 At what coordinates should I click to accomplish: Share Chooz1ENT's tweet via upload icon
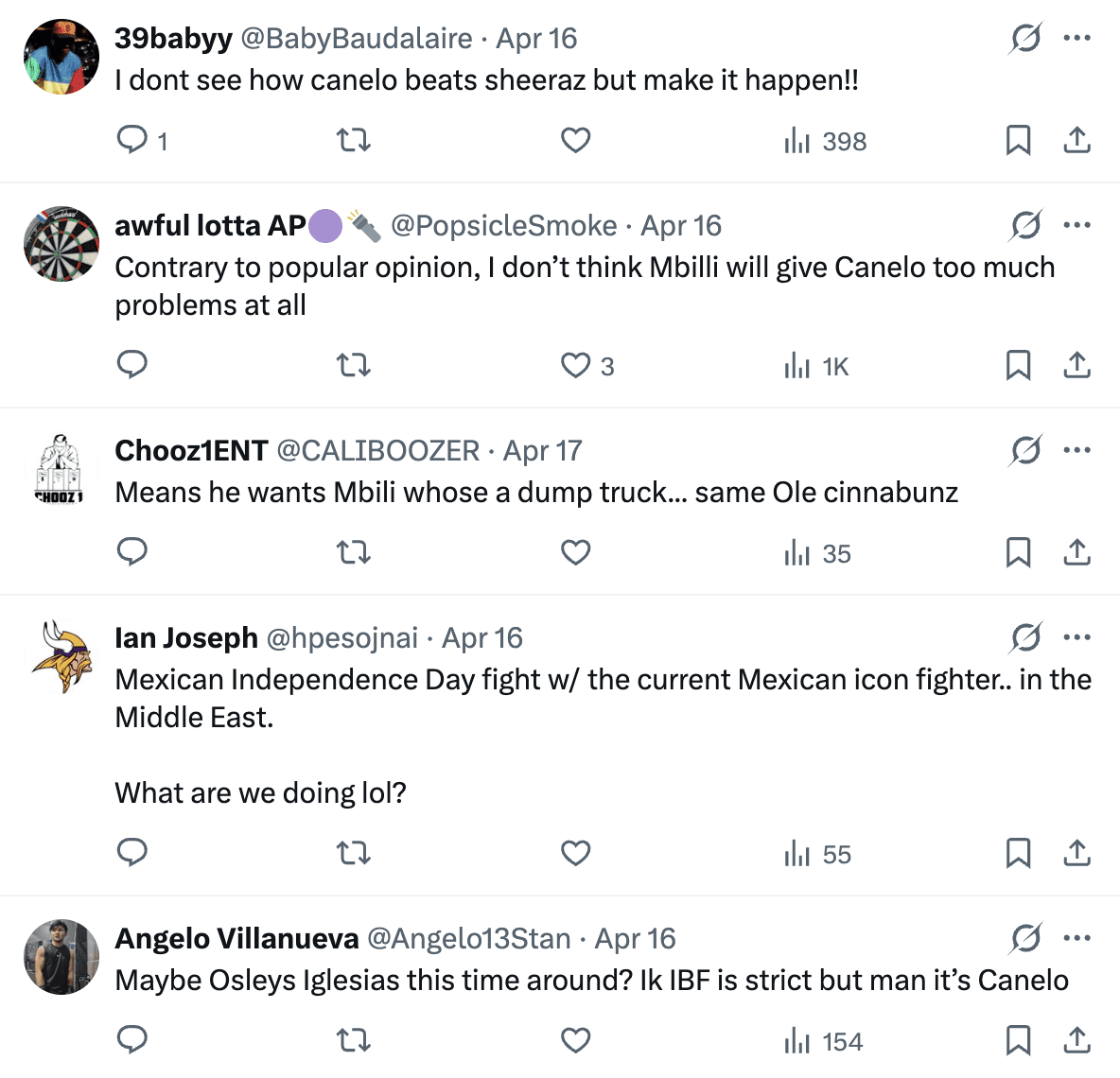pyautogui.click(x=1076, y=552)
